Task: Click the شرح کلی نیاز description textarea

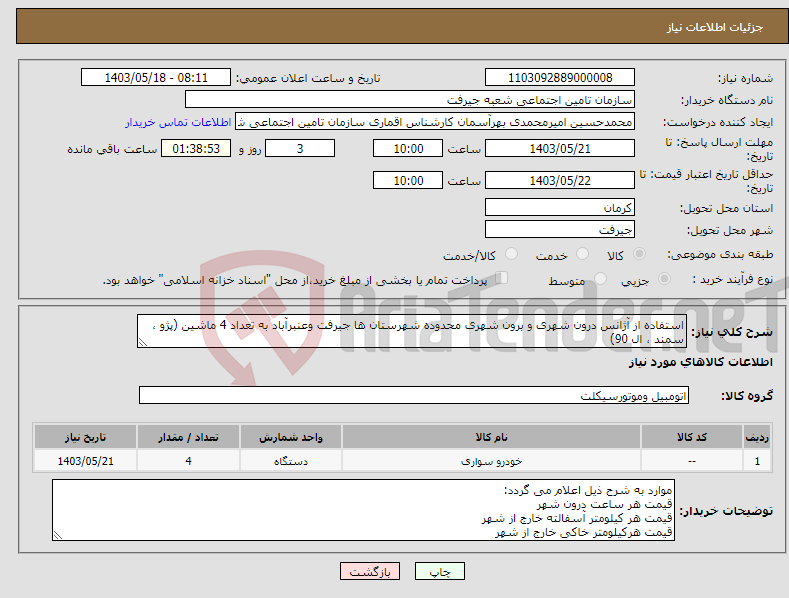Action: pos(412,331)
